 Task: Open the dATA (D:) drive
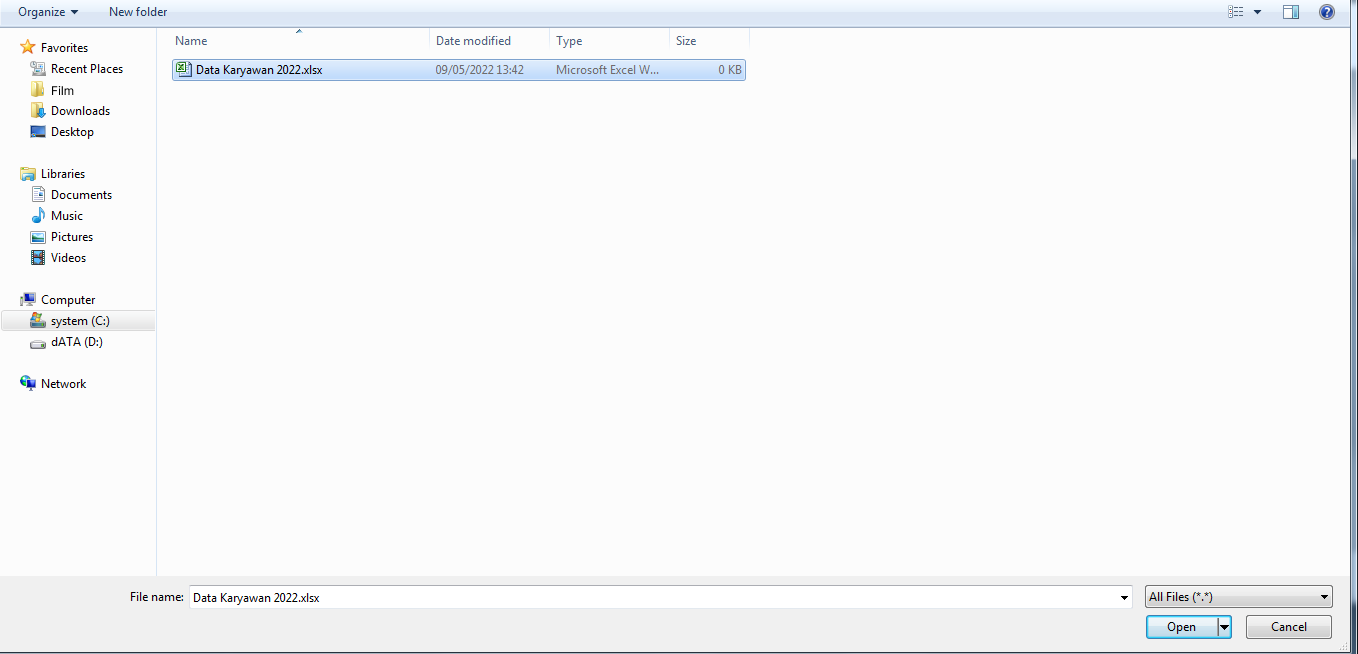click(76, 342)
